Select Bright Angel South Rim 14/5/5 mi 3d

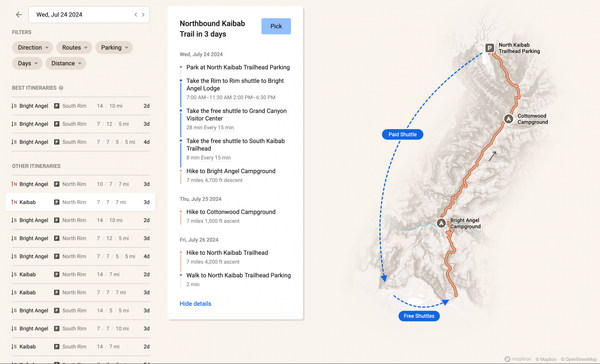click(x=81, y=310)
